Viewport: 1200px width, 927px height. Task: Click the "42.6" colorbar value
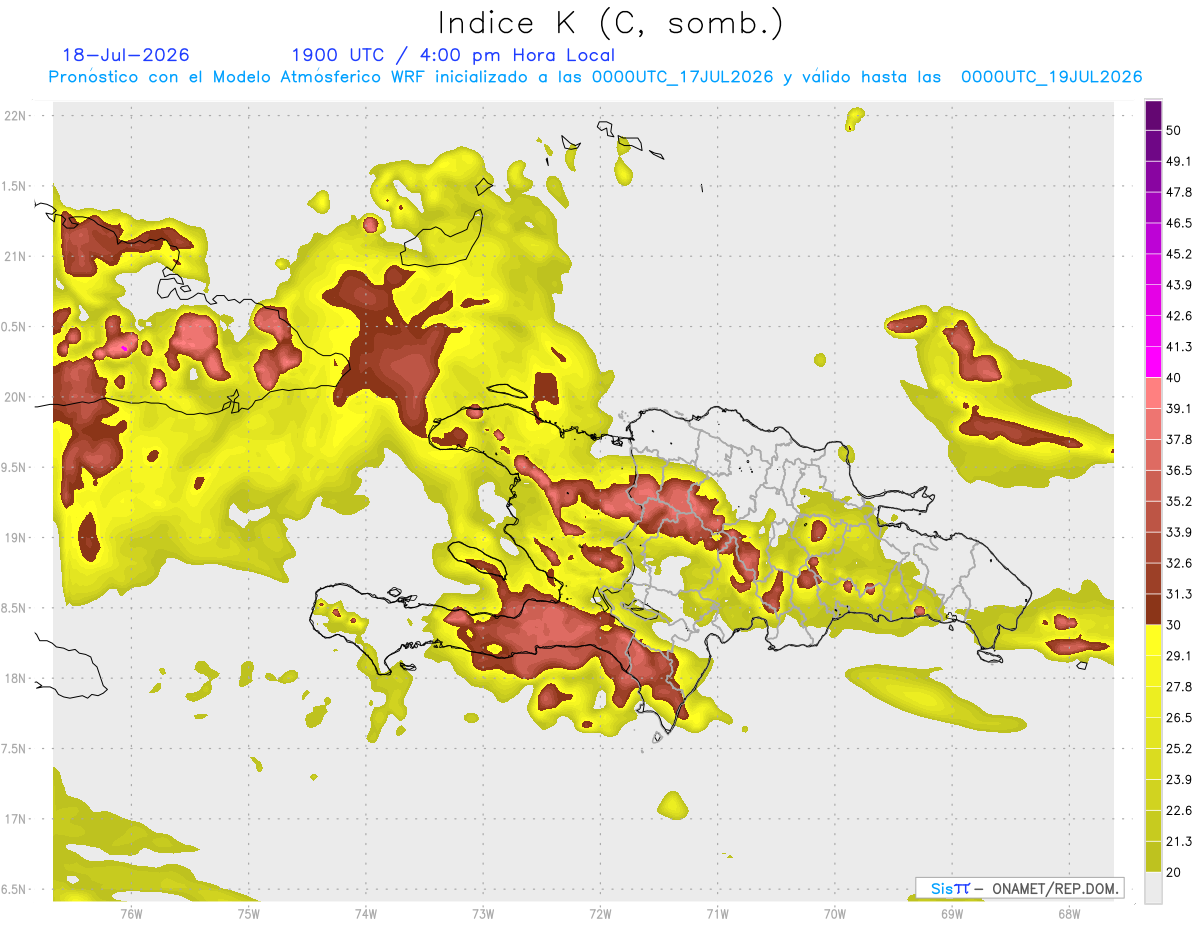pyautogui.click(x=1179, y=316)
